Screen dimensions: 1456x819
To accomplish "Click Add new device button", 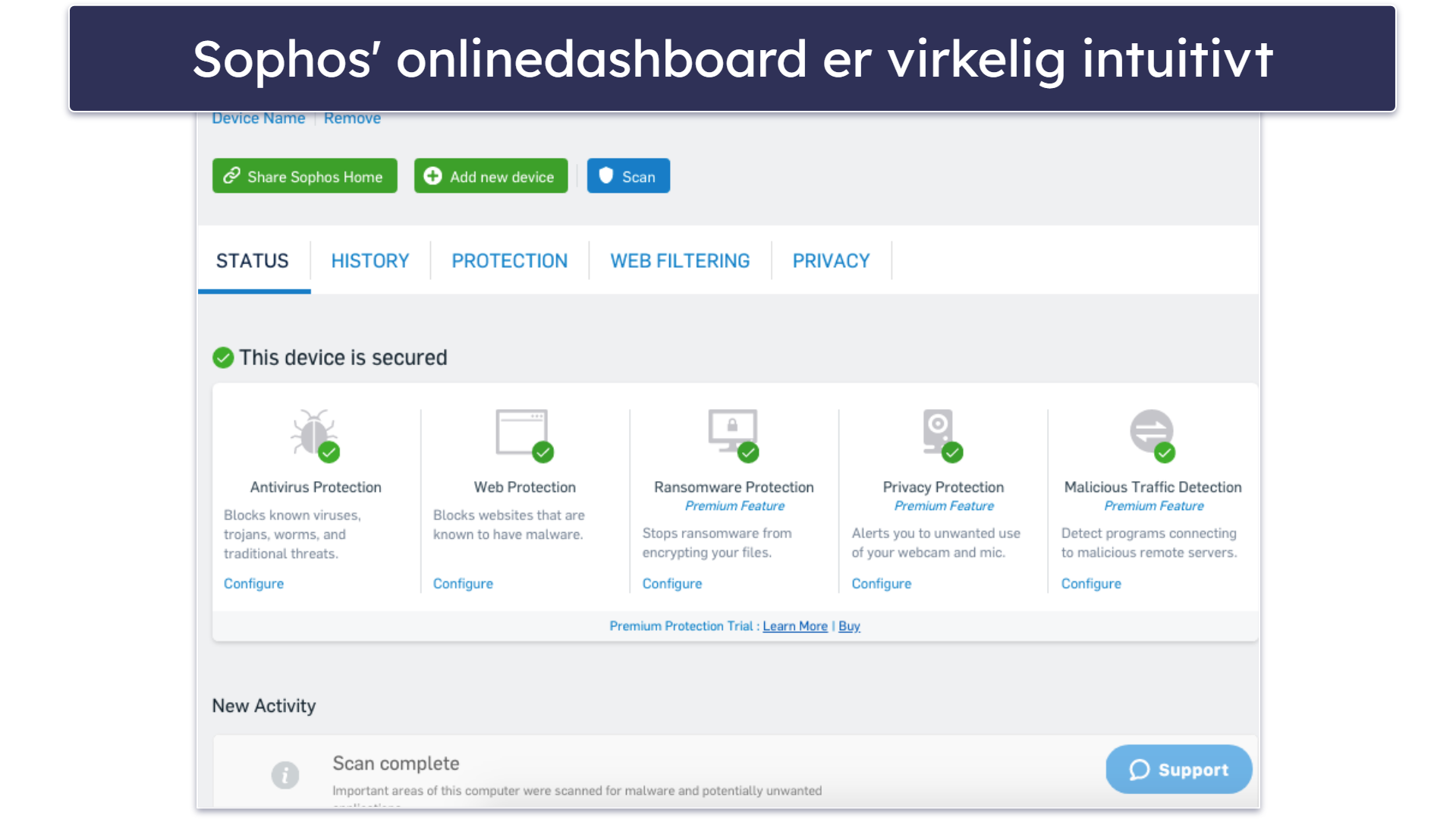I will point(491,176).
